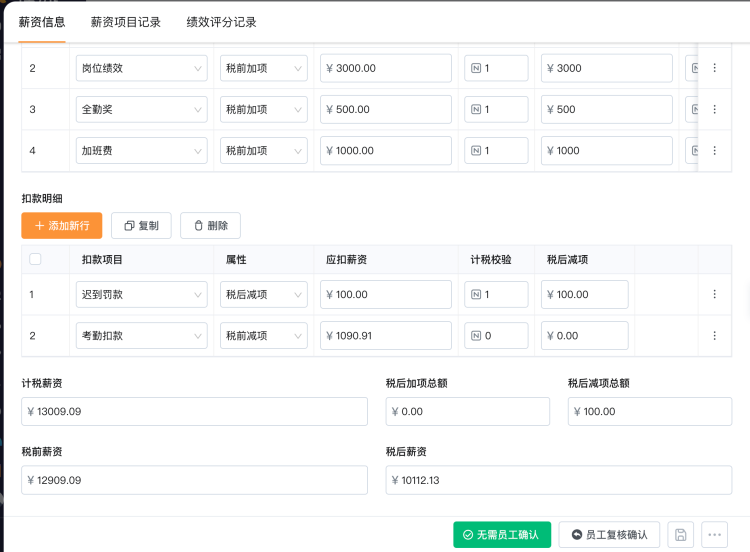The height and width of the screenshot is (552, 750).
Task: Open row menu for 加班费 row
Action: pos(714,151)
